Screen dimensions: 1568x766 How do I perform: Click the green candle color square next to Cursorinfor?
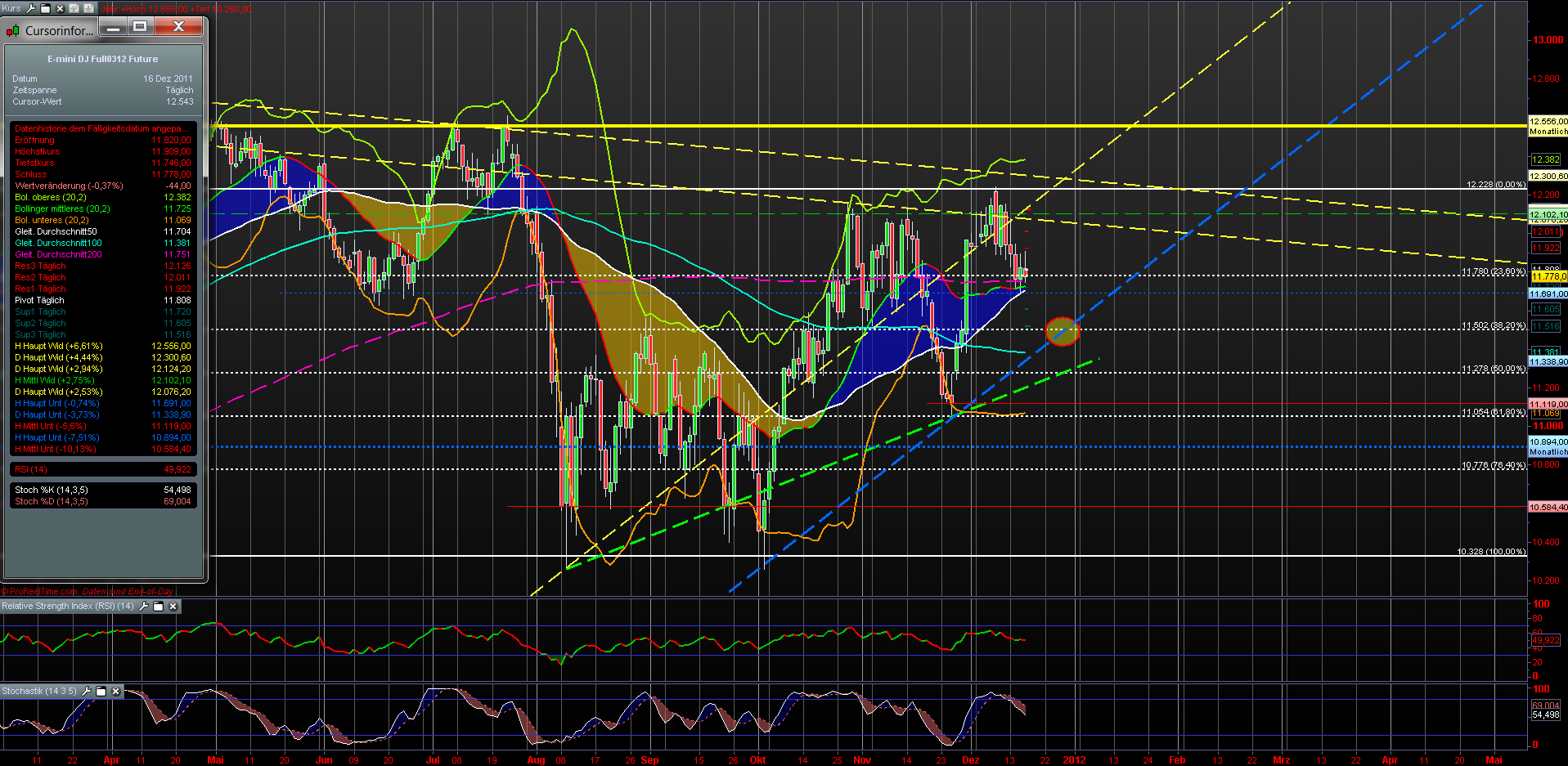(x=16, y=30)
